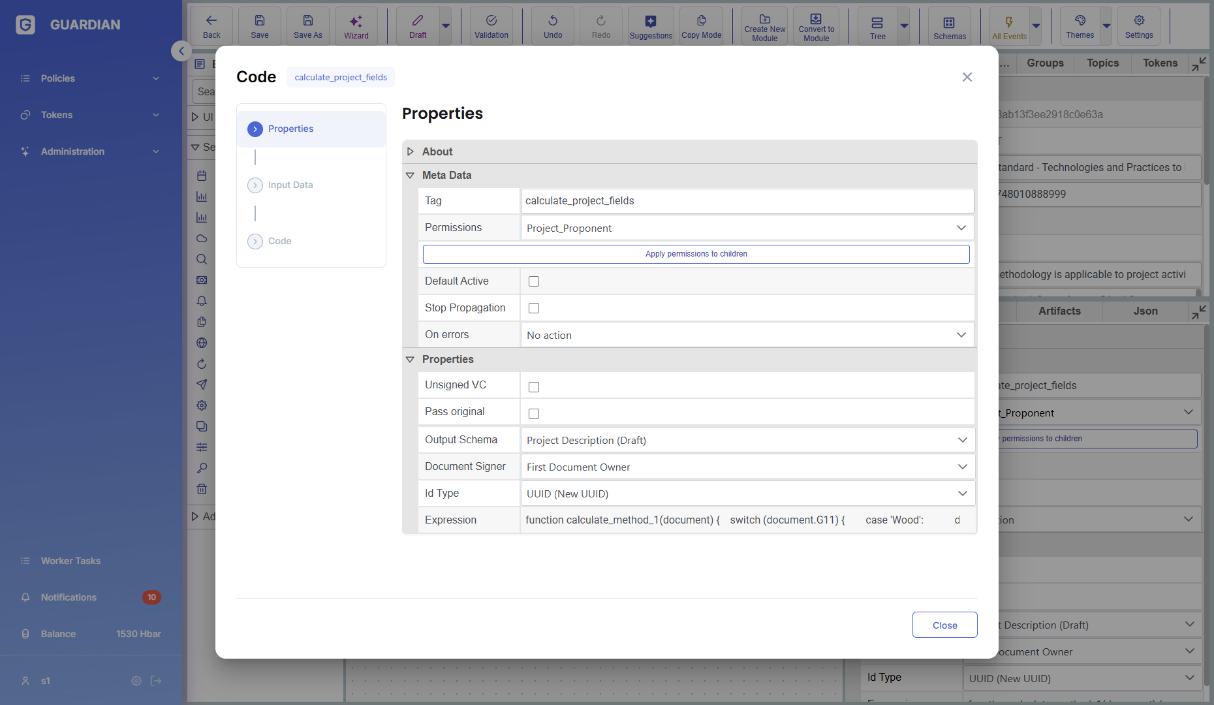This screenshot has width=1214, height=705.
Task: Click the Tag input field
Action: coord(747,201)
